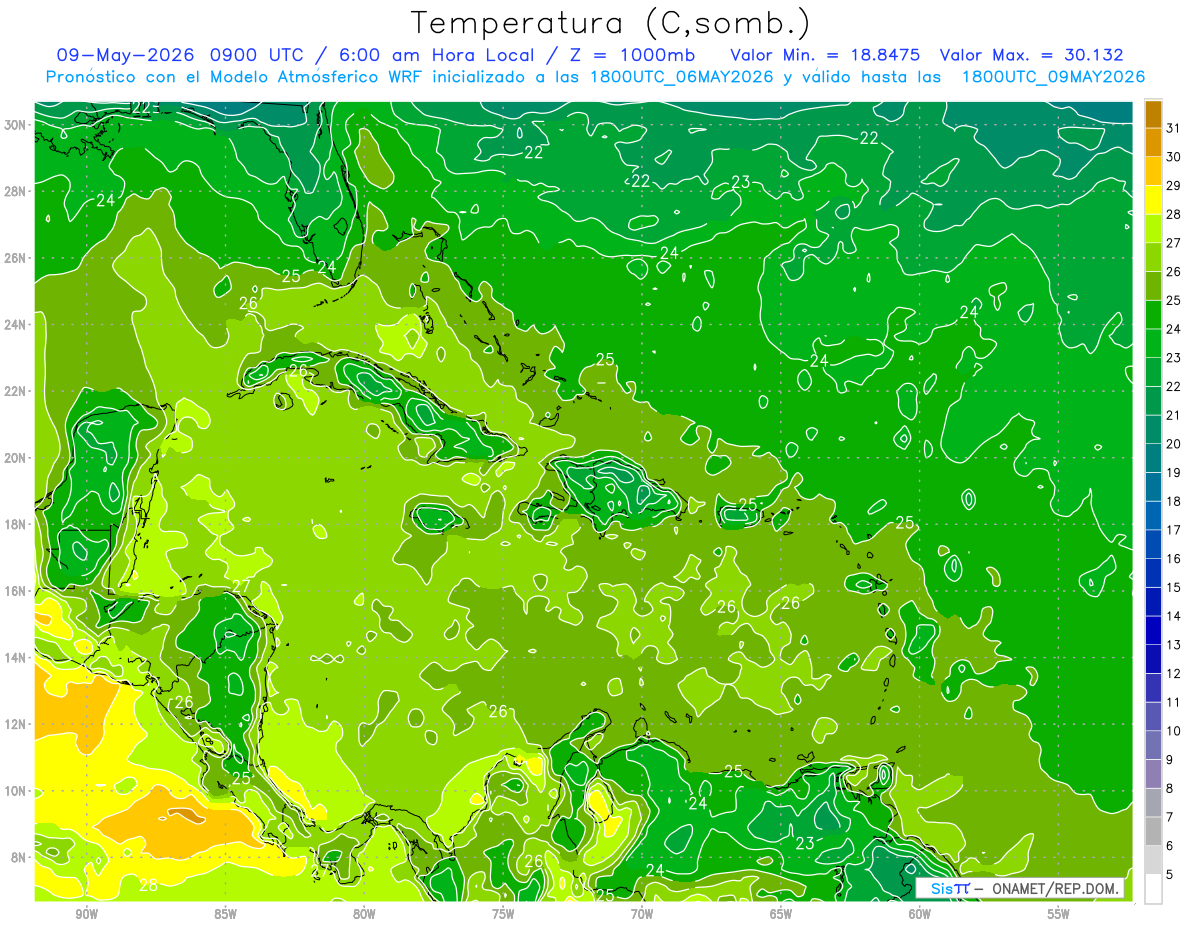Click the 5 label on the color scale
This screenshot has width=1200, height=927.
click(1171, 875)
